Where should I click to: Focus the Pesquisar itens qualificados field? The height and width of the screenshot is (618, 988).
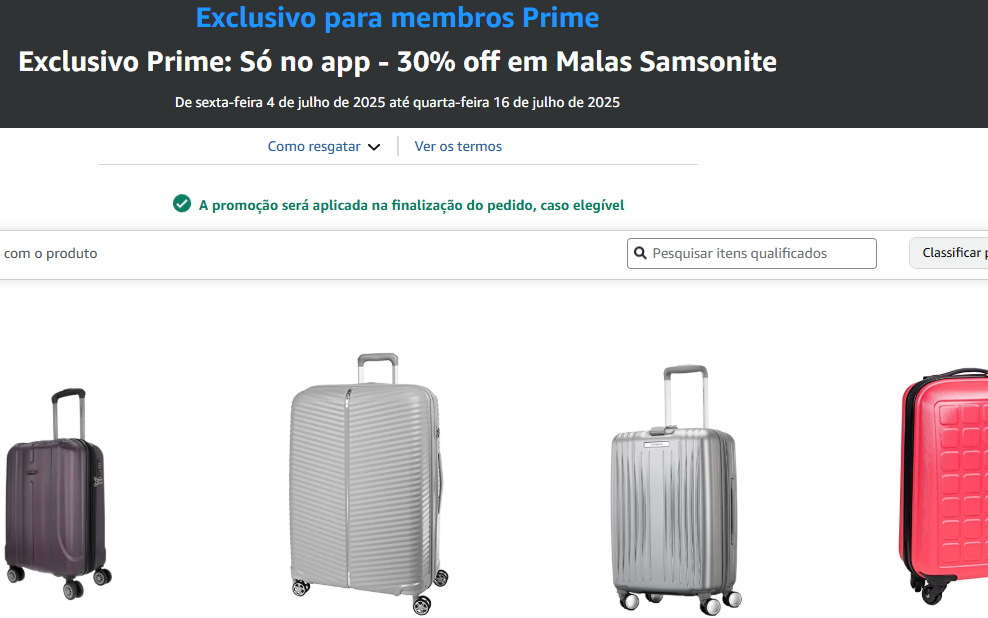tap(760, 254)
